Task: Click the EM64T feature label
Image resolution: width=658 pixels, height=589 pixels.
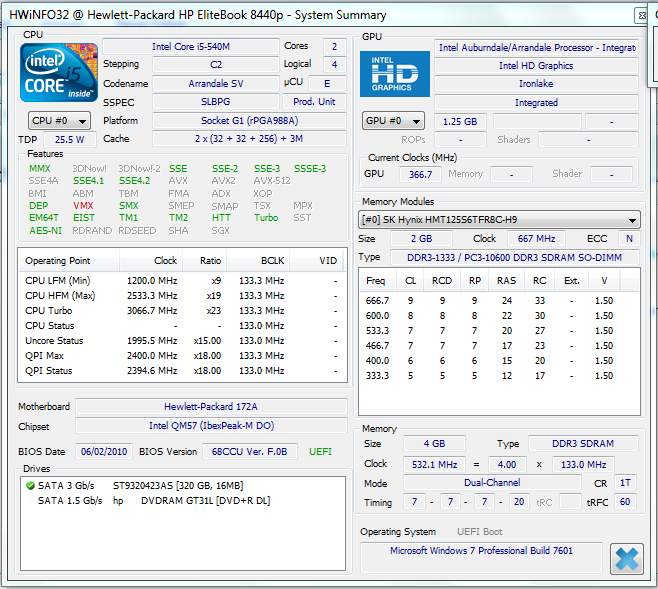Action: click(44, 218)
